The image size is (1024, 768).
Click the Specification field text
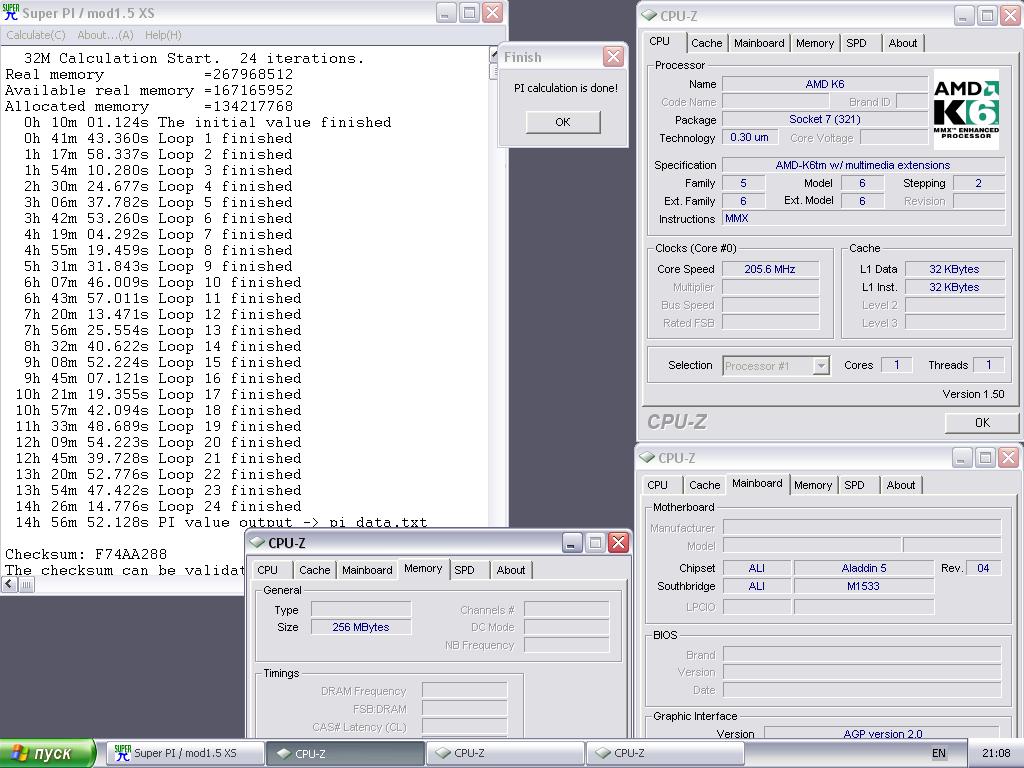pos(862,165)
